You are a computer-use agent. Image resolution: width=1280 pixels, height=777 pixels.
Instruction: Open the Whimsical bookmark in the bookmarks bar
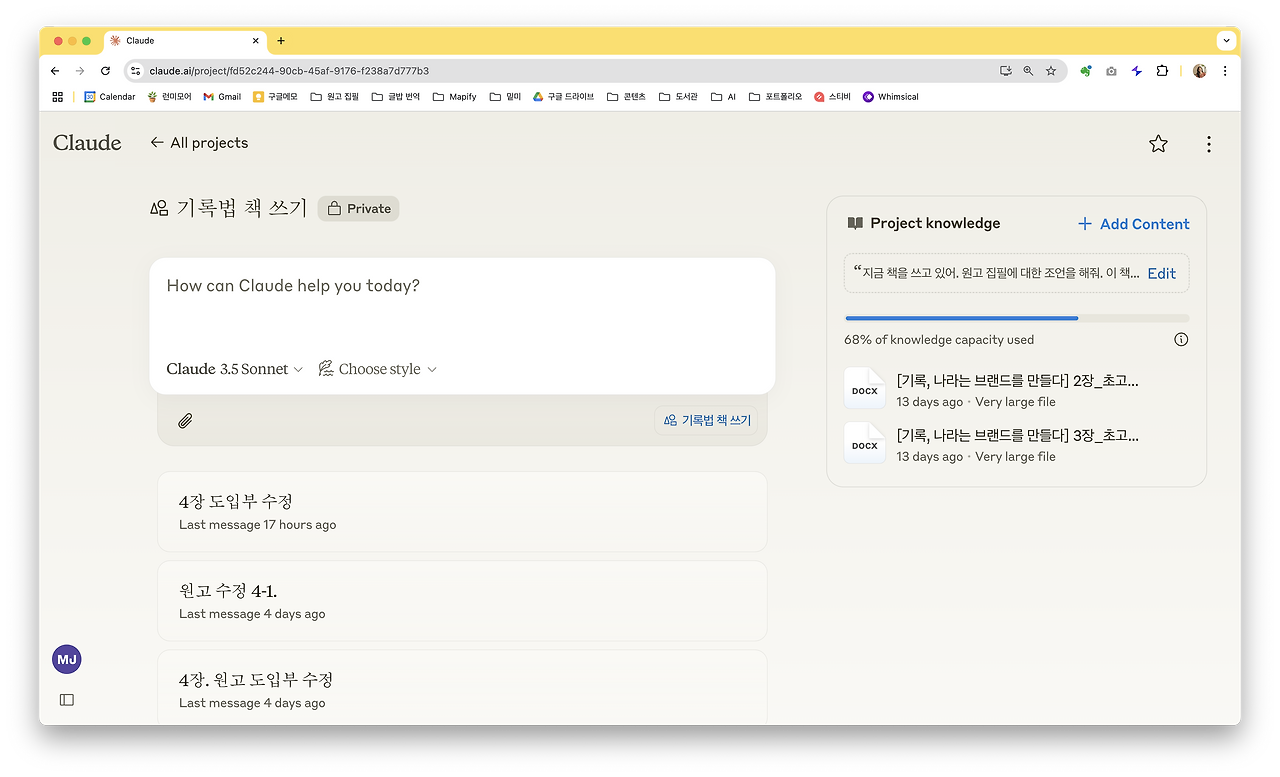(x=890, y=96)
